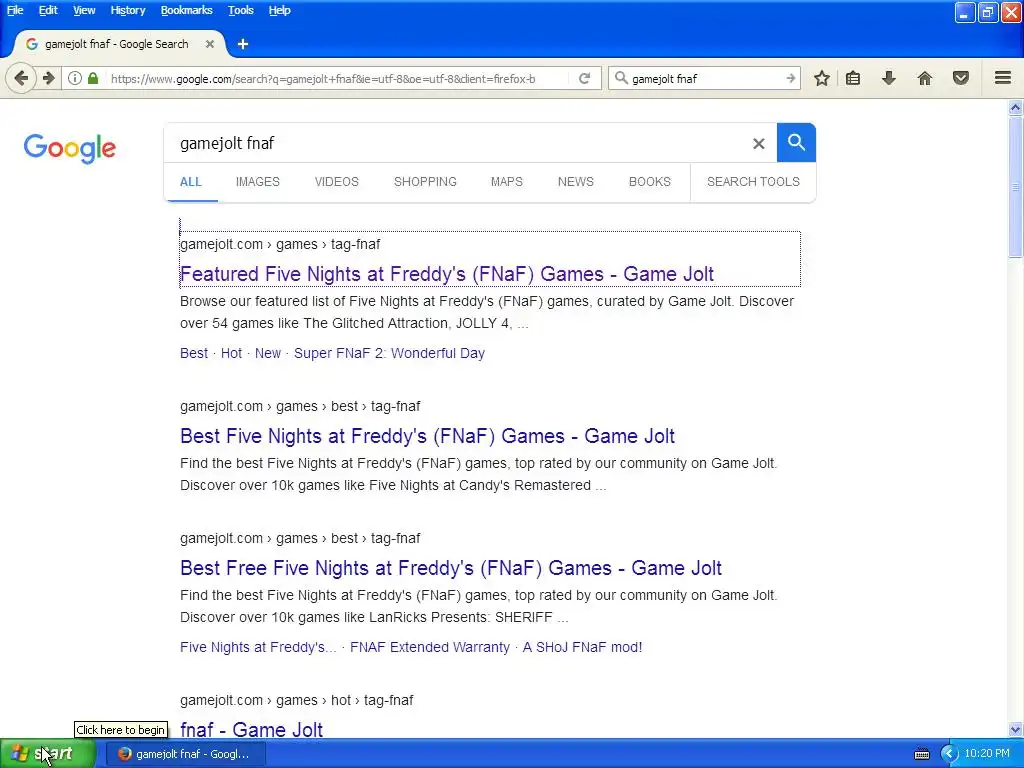Click the magnifier icon in Firefox search box
This screenshot has height=768, width=1024.
[x=621, y=78]
